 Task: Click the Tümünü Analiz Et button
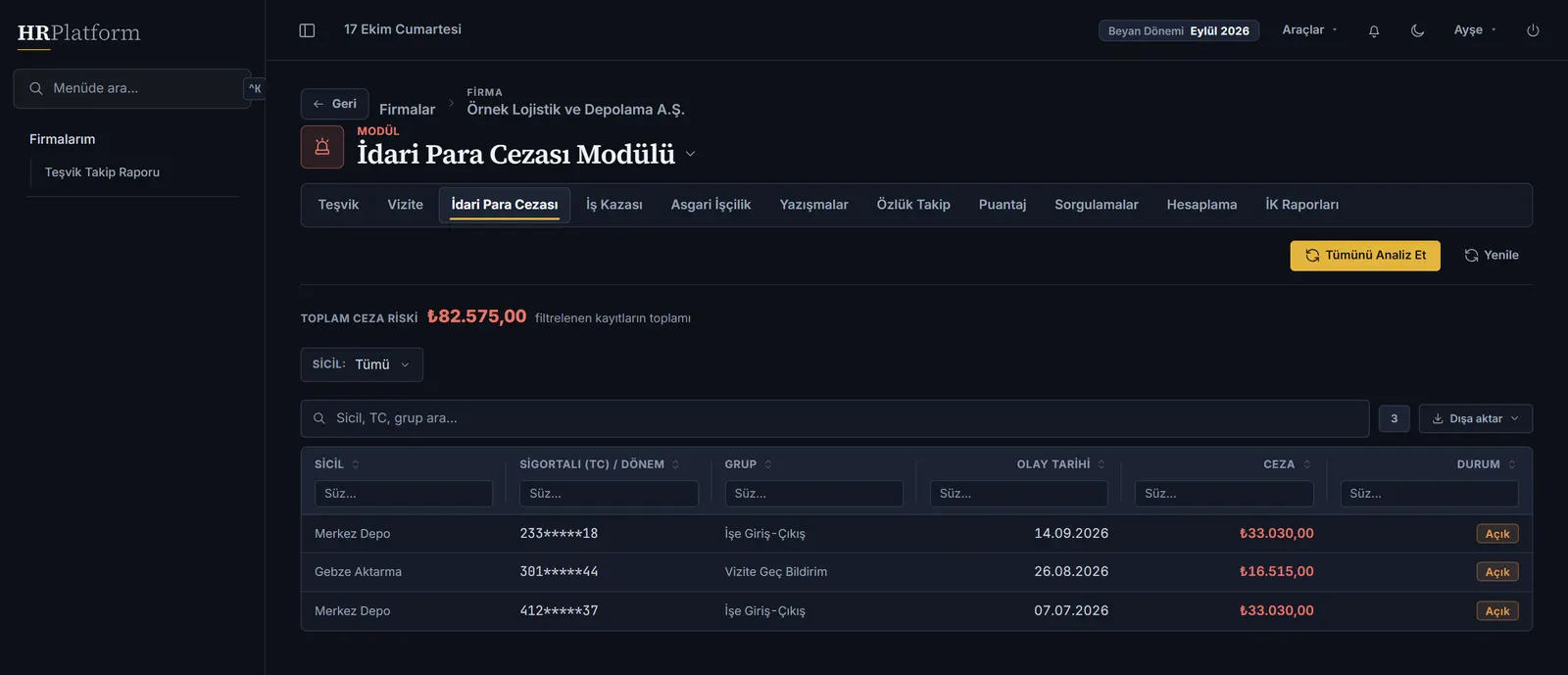[1365, 256]
